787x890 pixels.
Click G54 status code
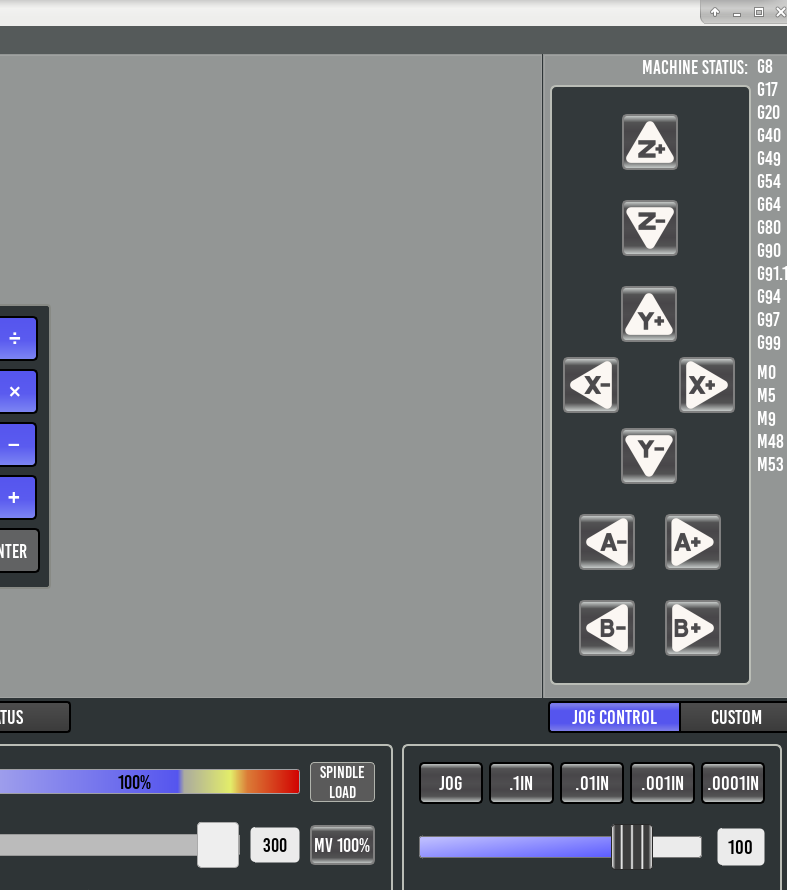pos(769,182)
